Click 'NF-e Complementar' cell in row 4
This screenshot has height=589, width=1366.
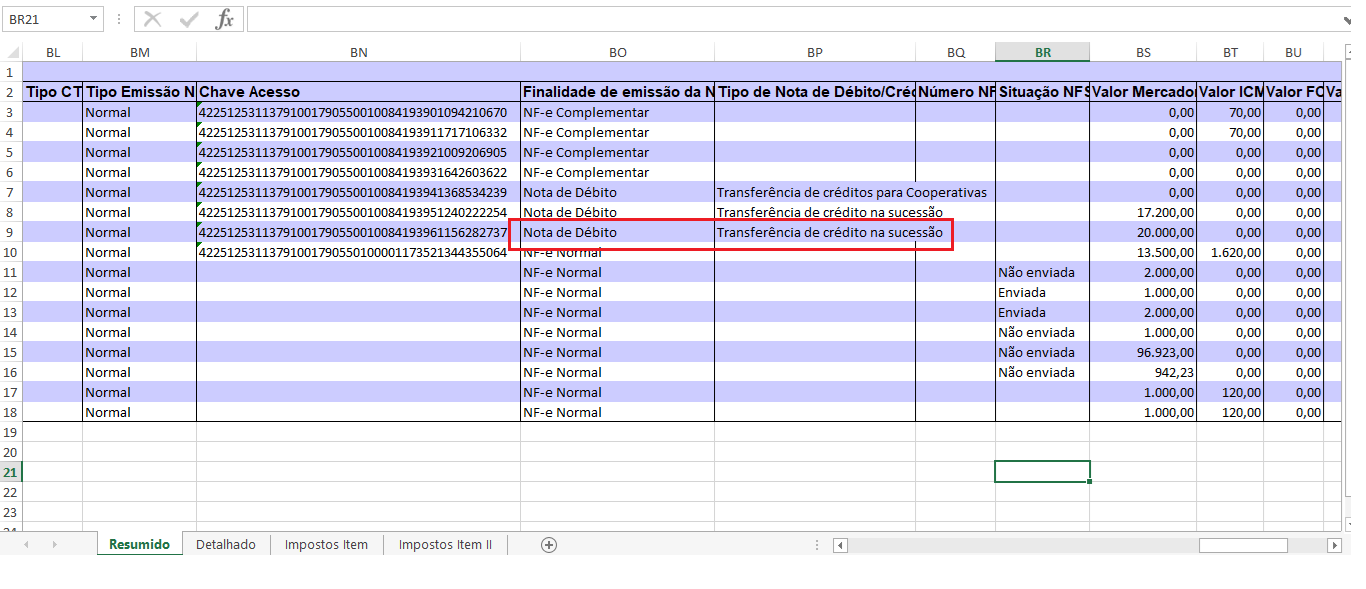click(617, 132)
